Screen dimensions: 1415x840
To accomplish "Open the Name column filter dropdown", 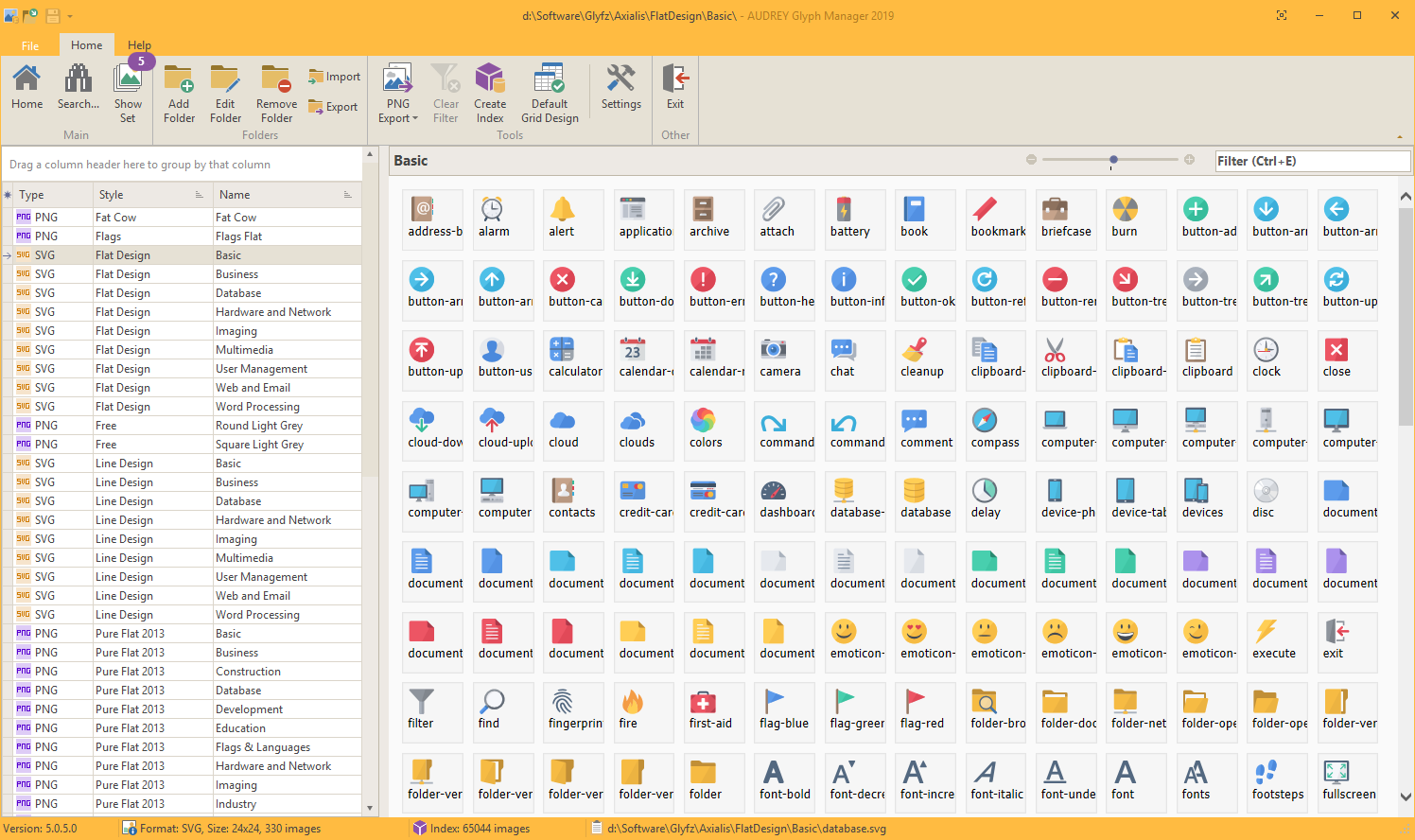I will [x=347, y=195].
